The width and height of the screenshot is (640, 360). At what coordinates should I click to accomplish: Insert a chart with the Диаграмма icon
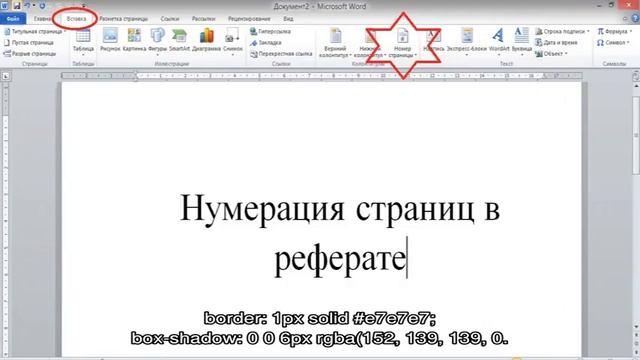(206, 40)
